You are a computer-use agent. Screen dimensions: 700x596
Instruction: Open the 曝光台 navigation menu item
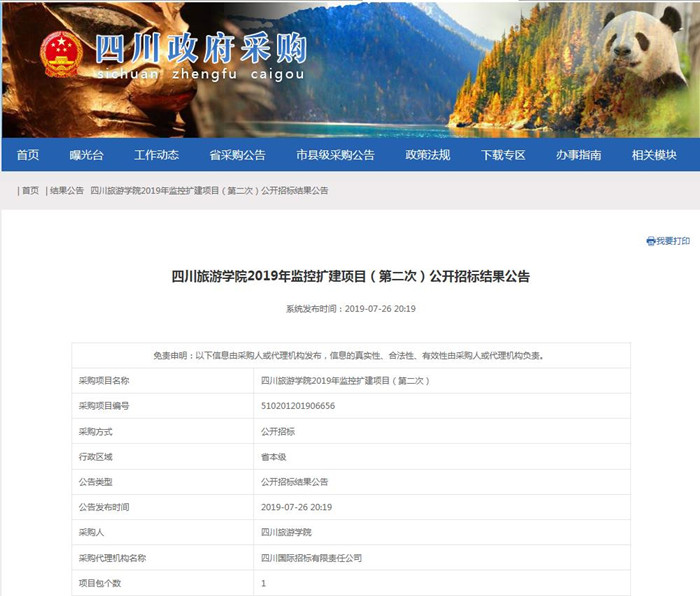[87, 155]
